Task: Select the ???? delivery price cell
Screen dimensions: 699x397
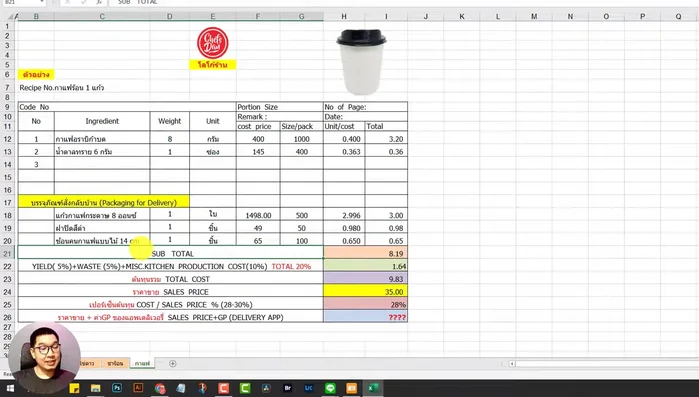Action: coord(365,317)
